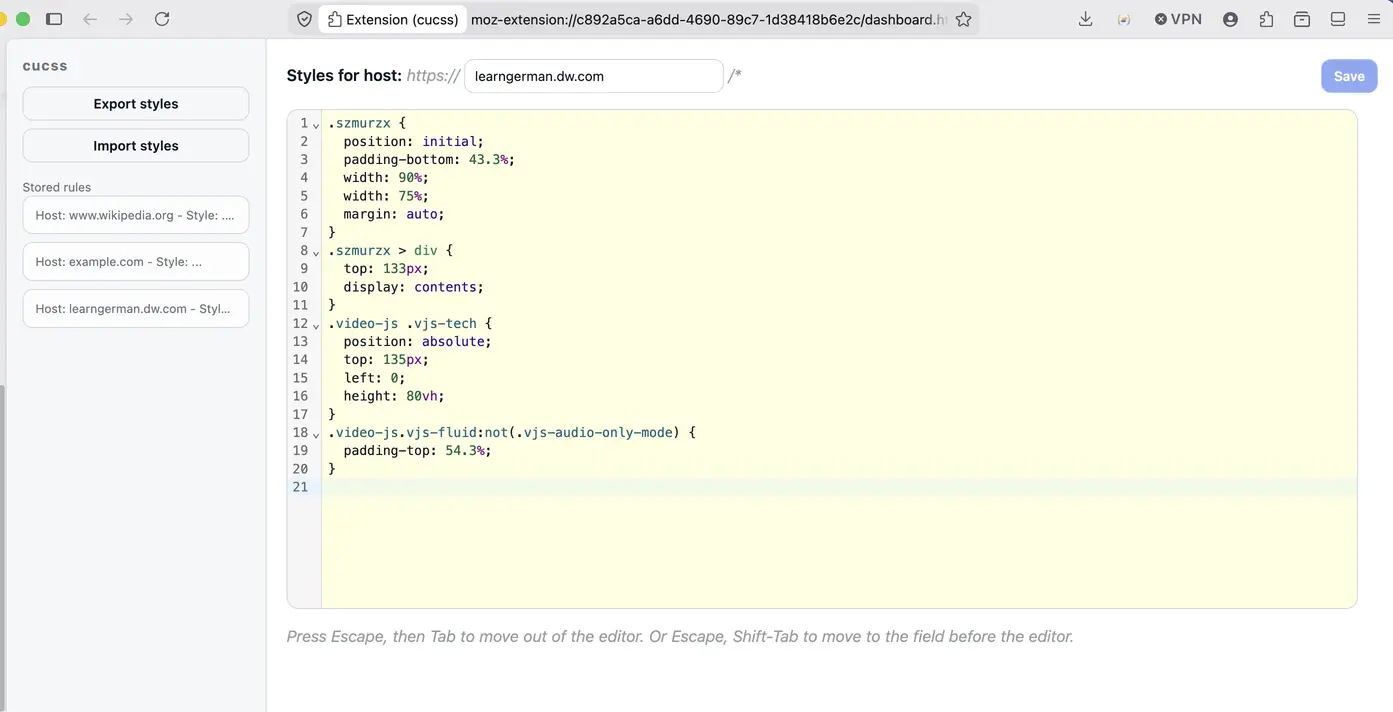
Task: Click the text 'width: 90%;'
Action: point(386,177)
